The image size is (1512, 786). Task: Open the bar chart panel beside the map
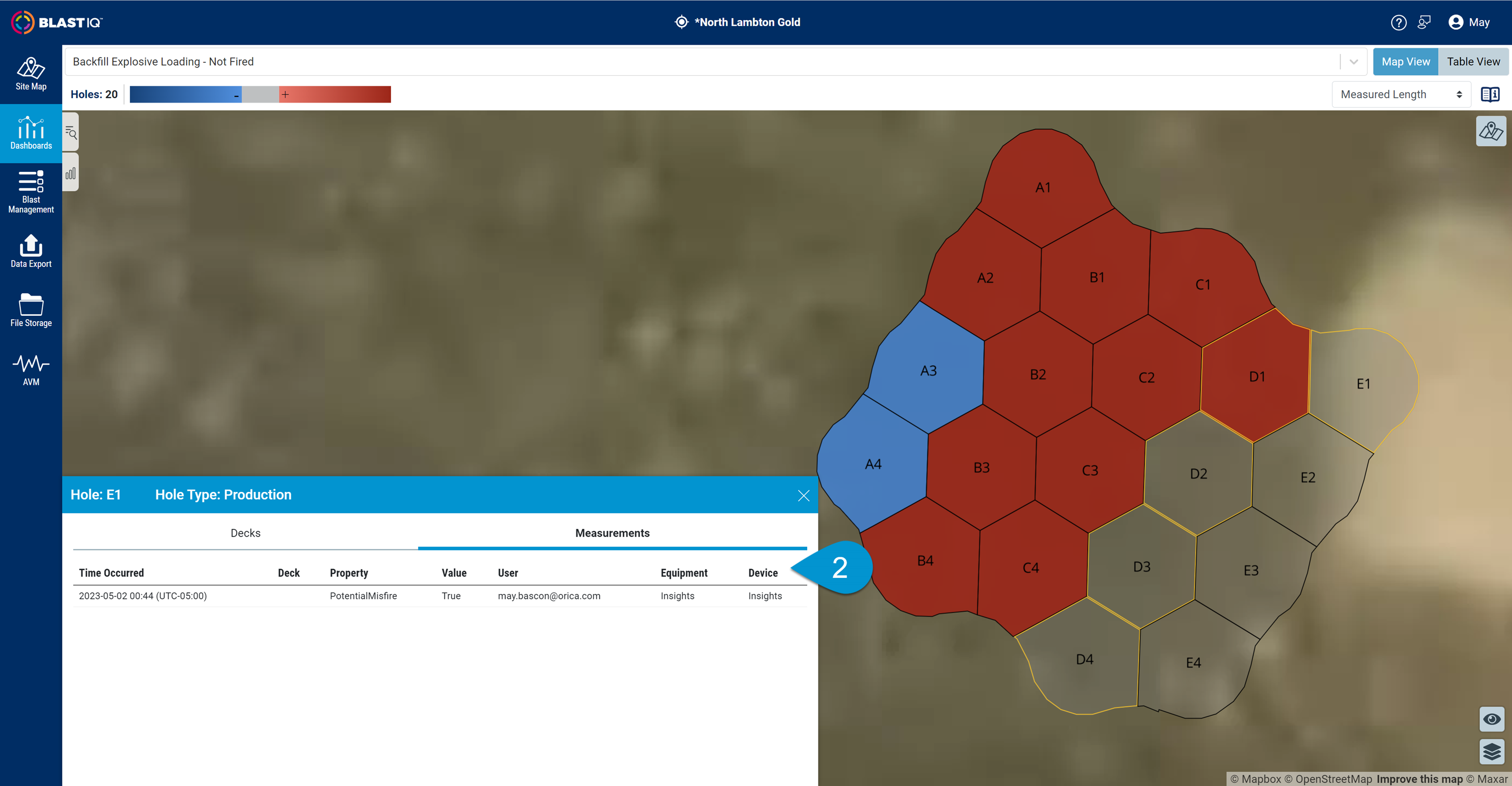pos(70,172)
